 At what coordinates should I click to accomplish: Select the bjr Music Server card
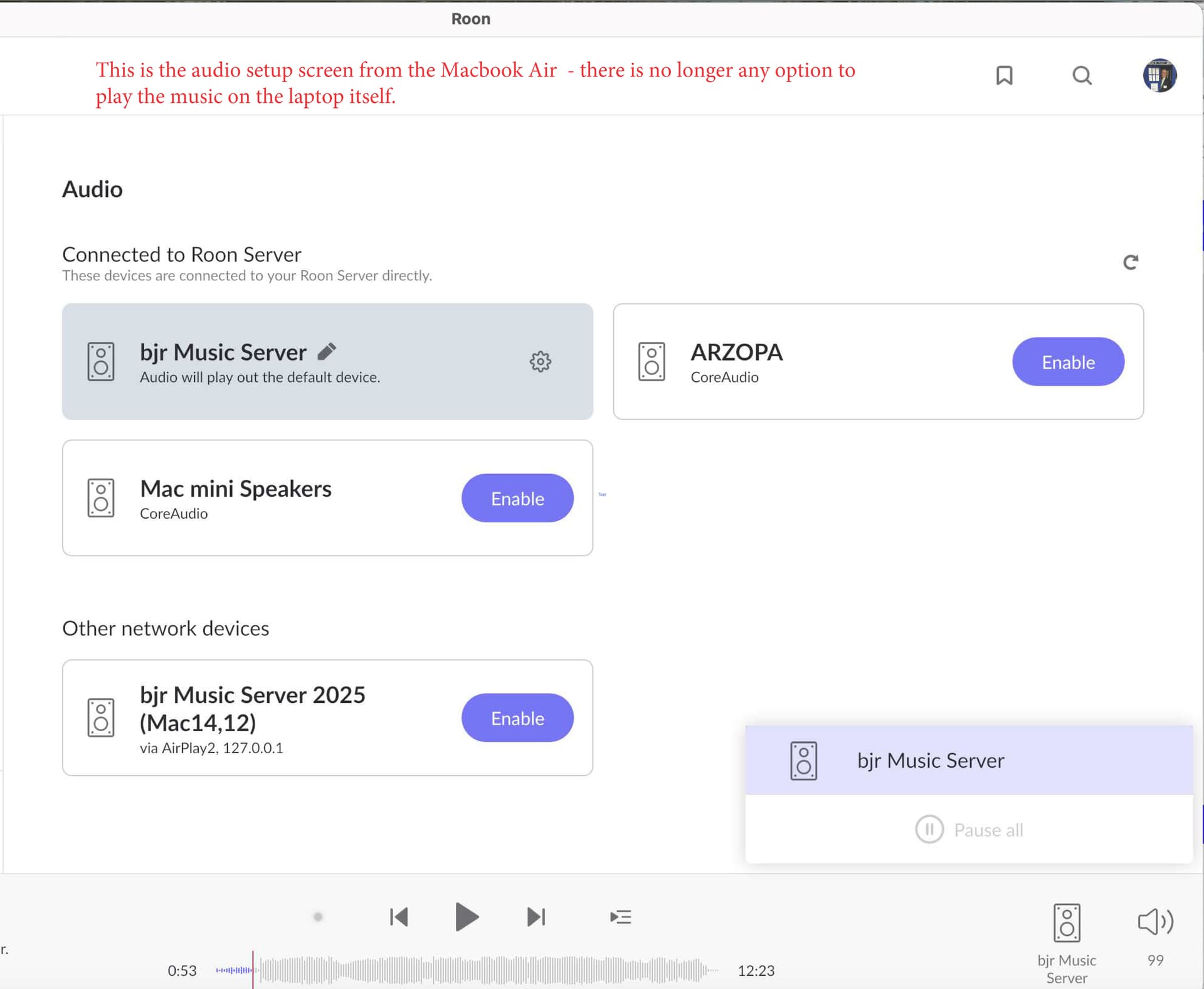point(327,361)
